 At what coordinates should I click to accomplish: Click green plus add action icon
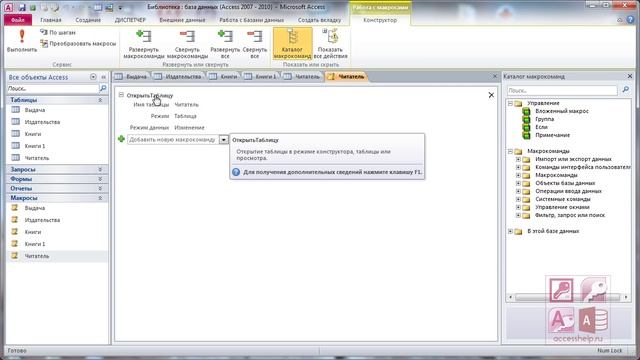point(121,139)
